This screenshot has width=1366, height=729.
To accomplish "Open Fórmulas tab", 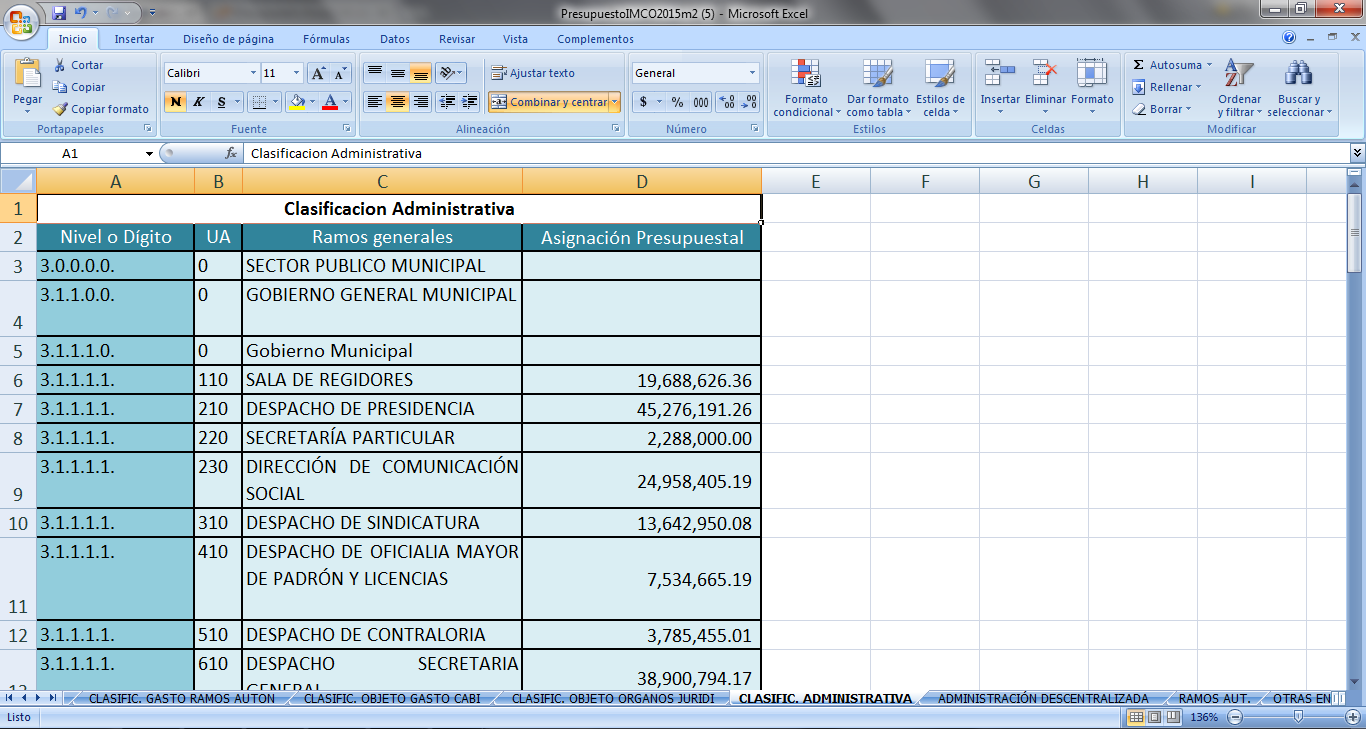I will coord(327,39).
